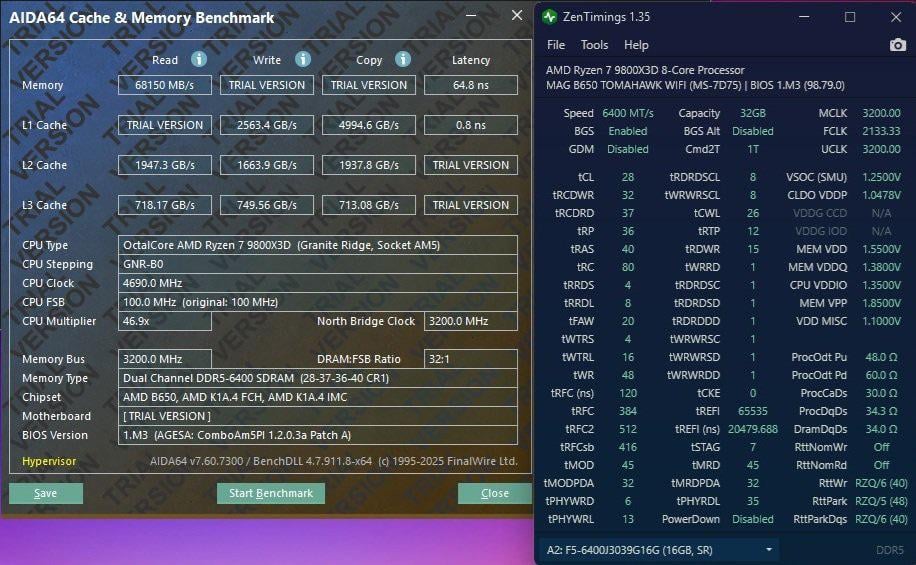Minimize the AIDA64 benchmark window
The height and width of the screenshot is (565, 916).
[471, 16]
